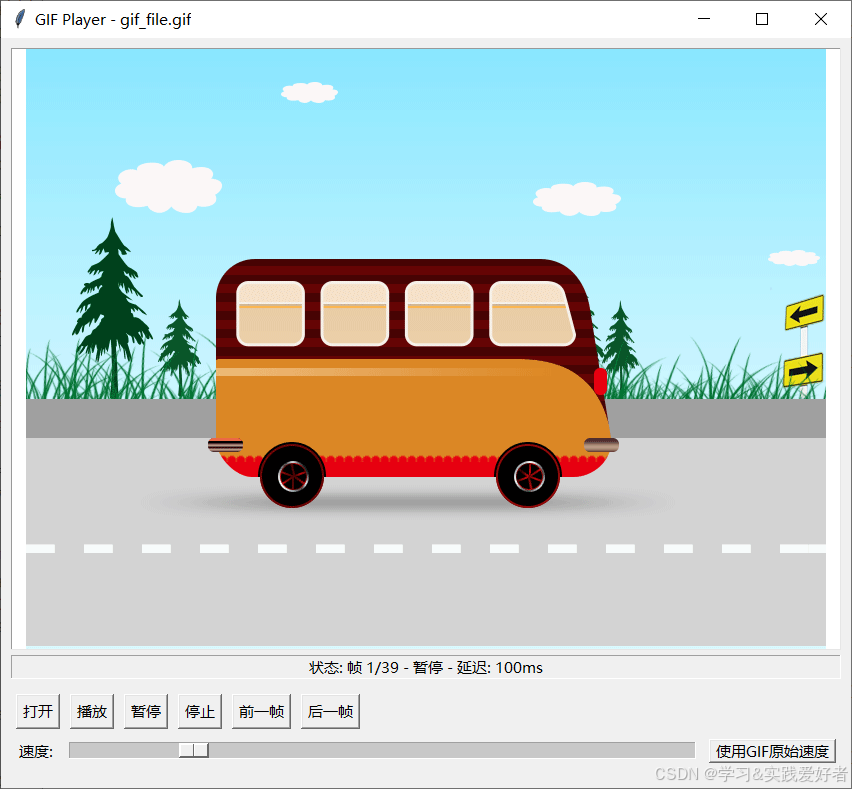
Task: Close the GIF Player window
Action: coord(821,19)
